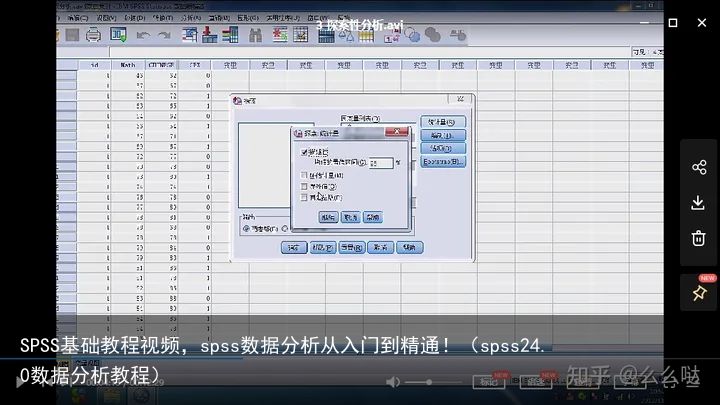Click the video play button at bottom left
Viewport: 720px width, 405px height.
(x=20, y=382)
